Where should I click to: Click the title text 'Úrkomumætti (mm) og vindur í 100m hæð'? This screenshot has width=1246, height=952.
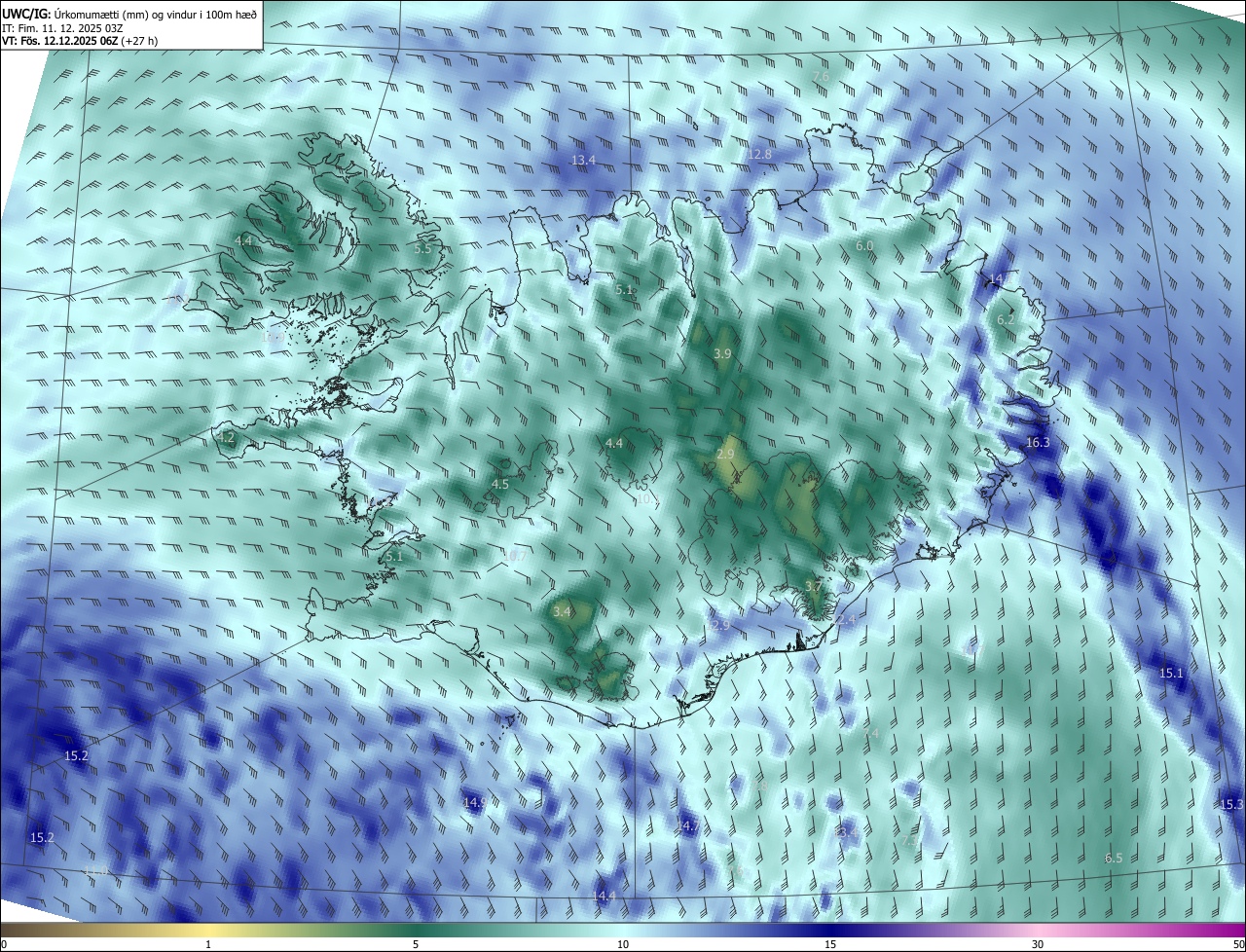154,13
